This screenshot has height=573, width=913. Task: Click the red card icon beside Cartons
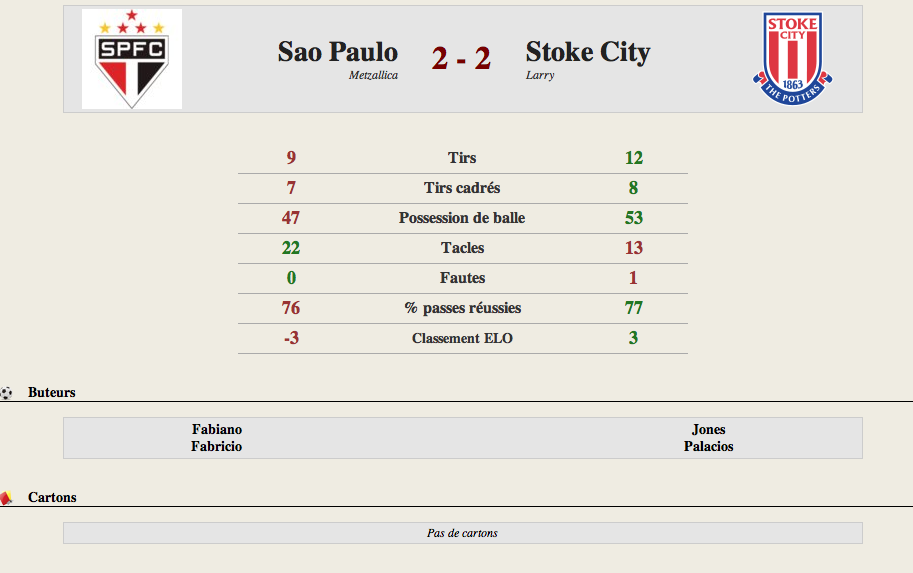[x=6, y=498]
